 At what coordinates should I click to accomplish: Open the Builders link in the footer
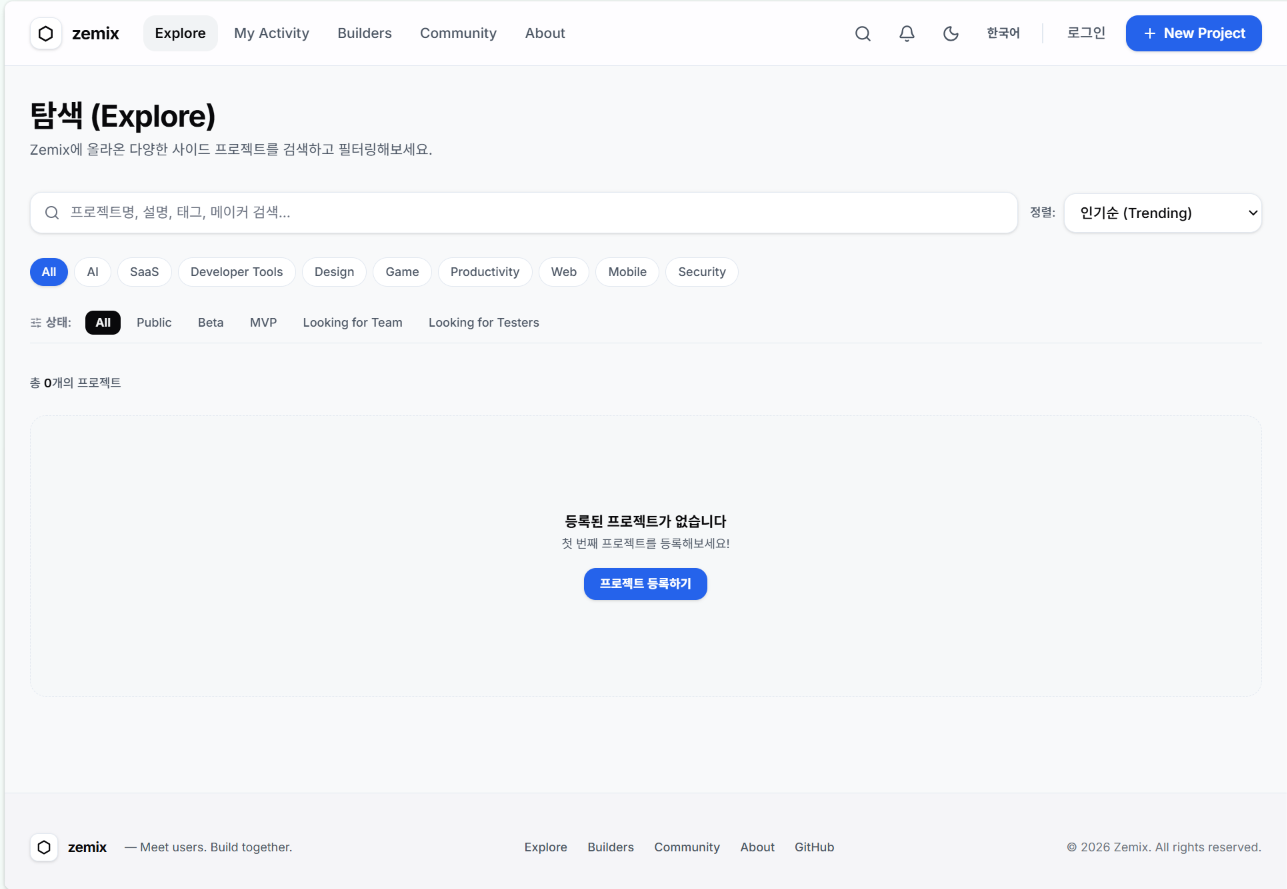pos(611,847)
